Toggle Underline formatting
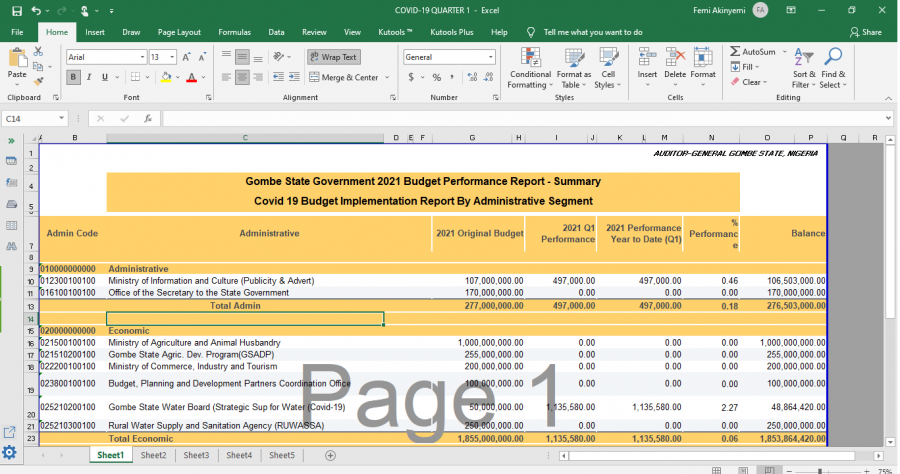The height and width of the screenshot is (474, 900). [x=104, y=77]
